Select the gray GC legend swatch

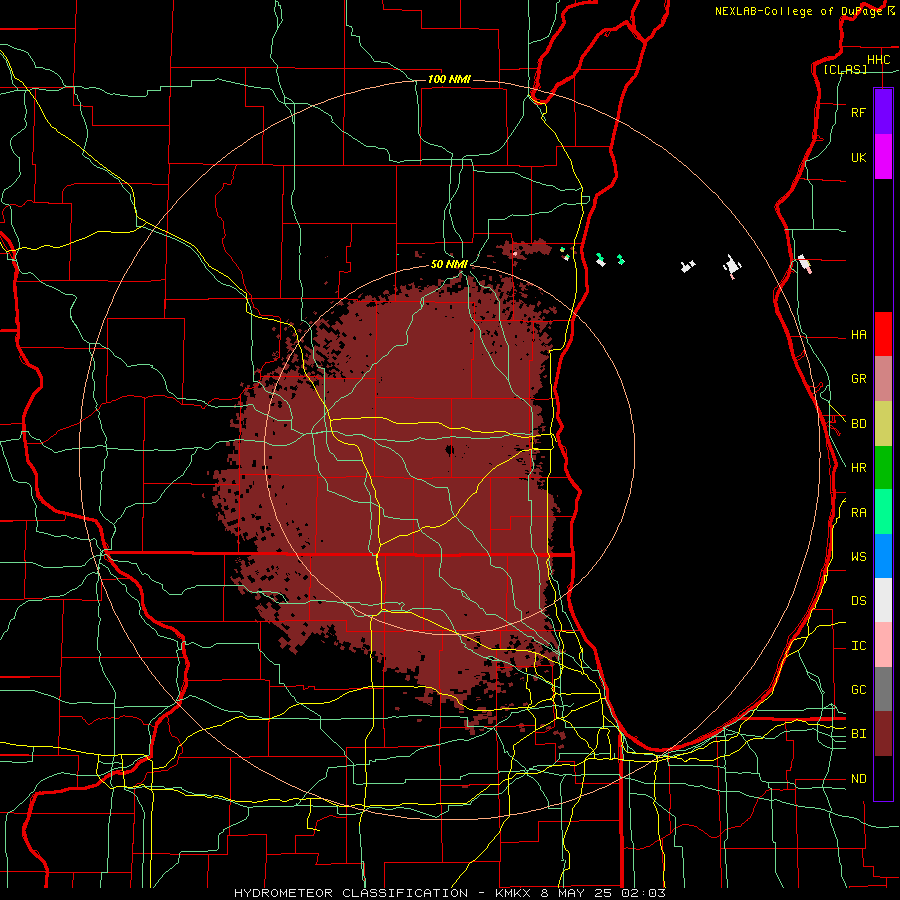click(883, 689)
